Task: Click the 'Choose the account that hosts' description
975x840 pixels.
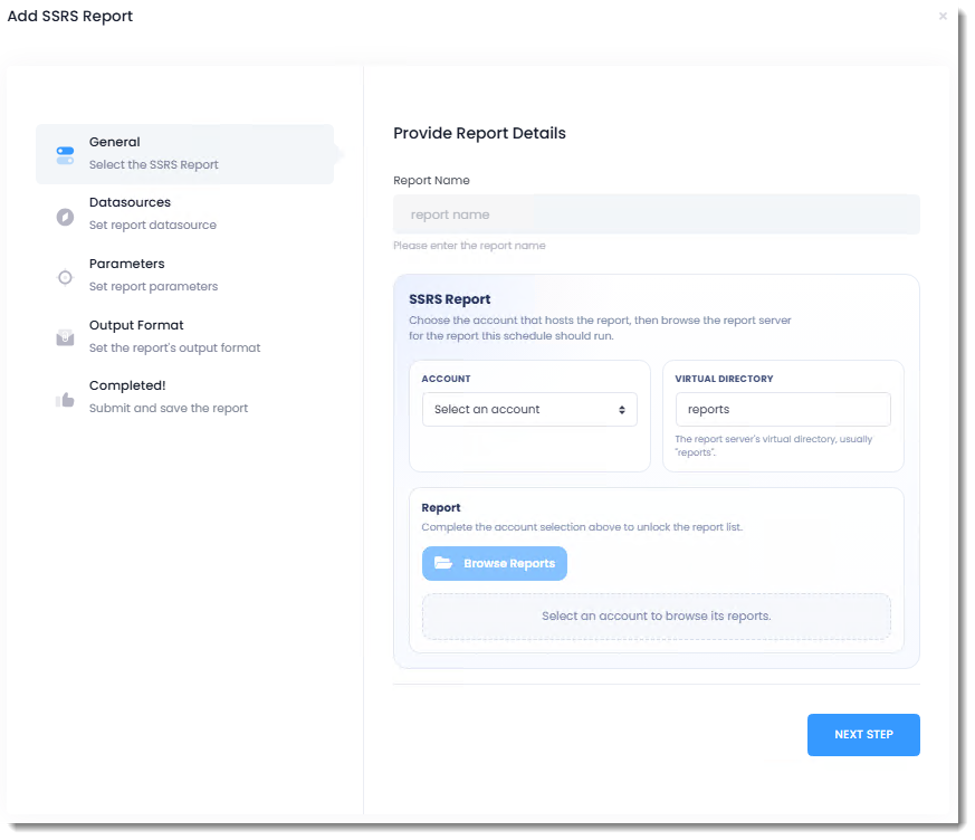Action: [x=600, y=328]
